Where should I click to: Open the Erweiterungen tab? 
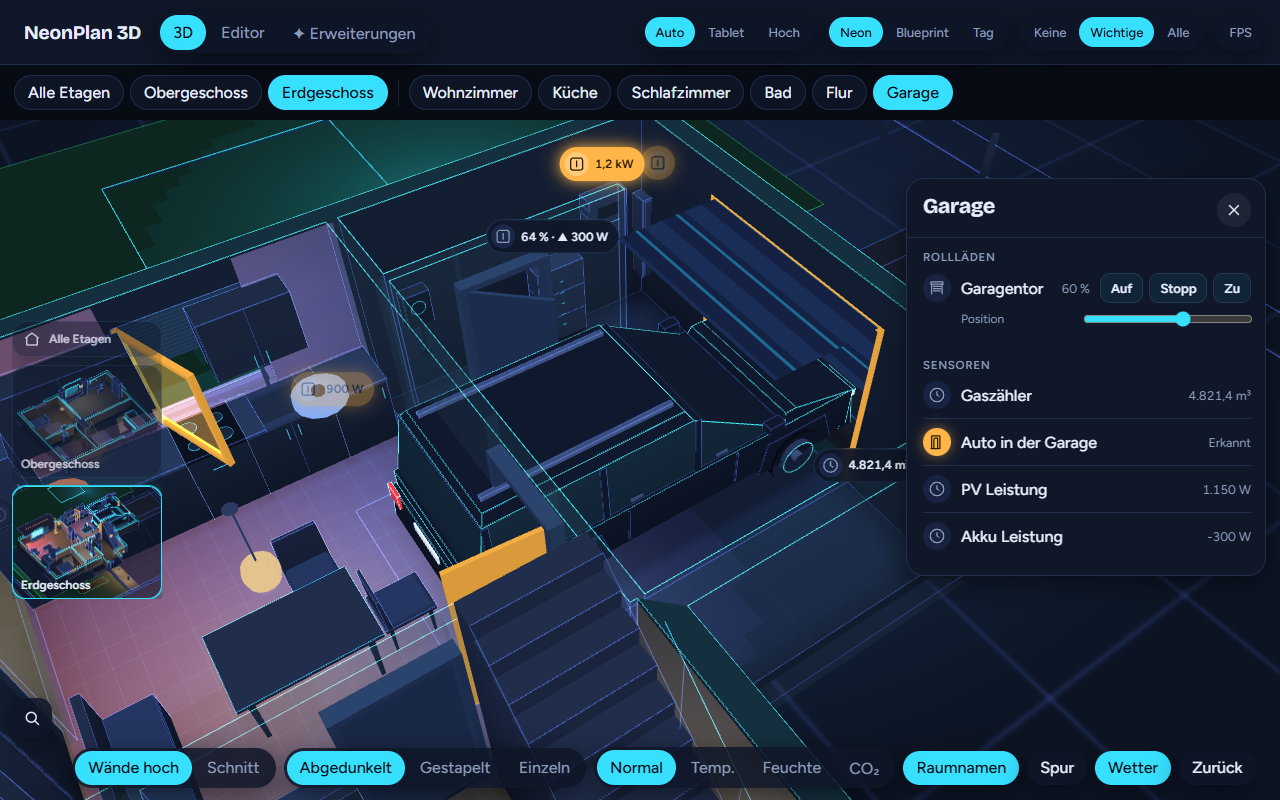[x=354, y=33]
